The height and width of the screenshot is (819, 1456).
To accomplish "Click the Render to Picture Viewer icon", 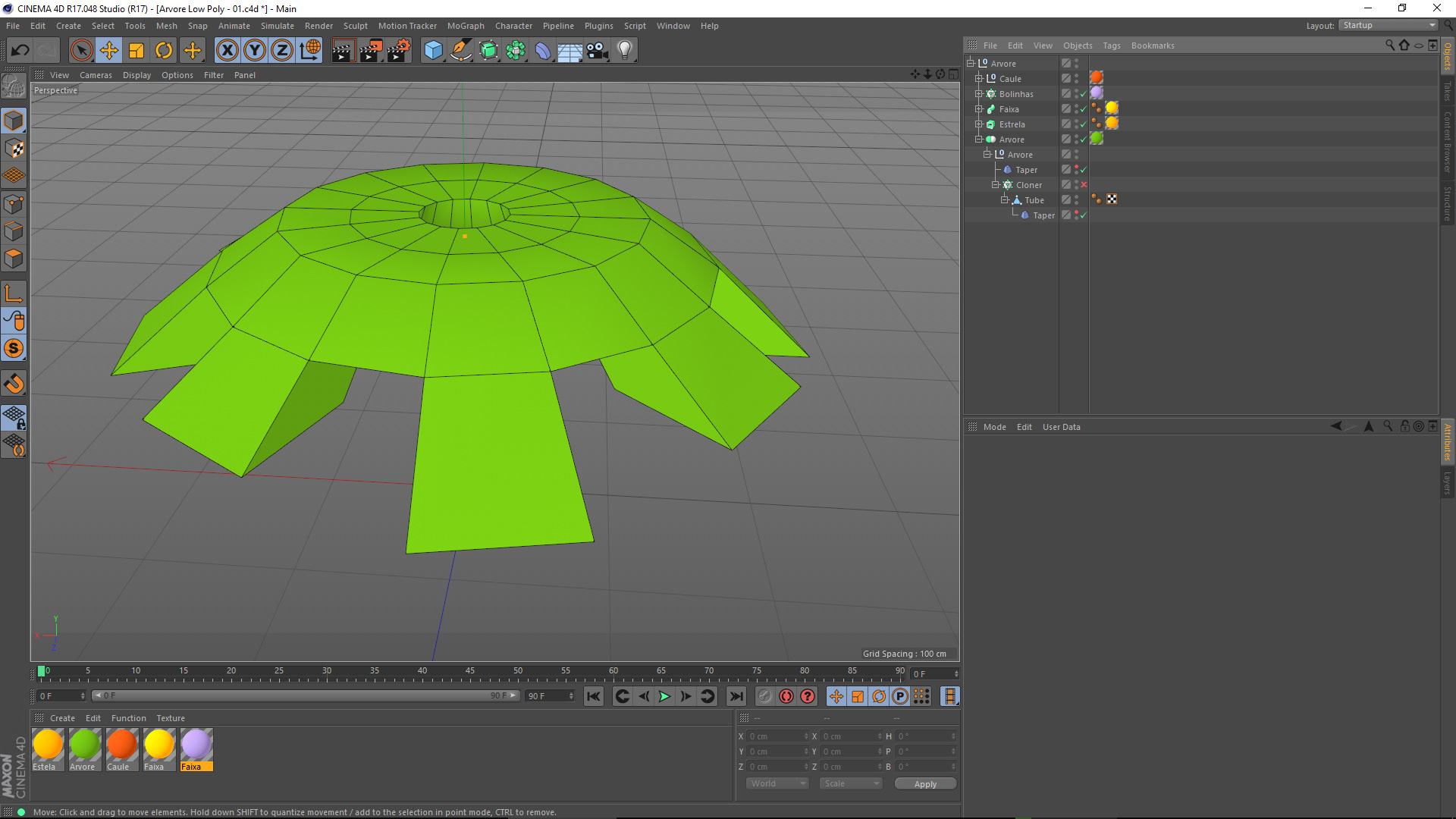I will click(x=371, y=51).
